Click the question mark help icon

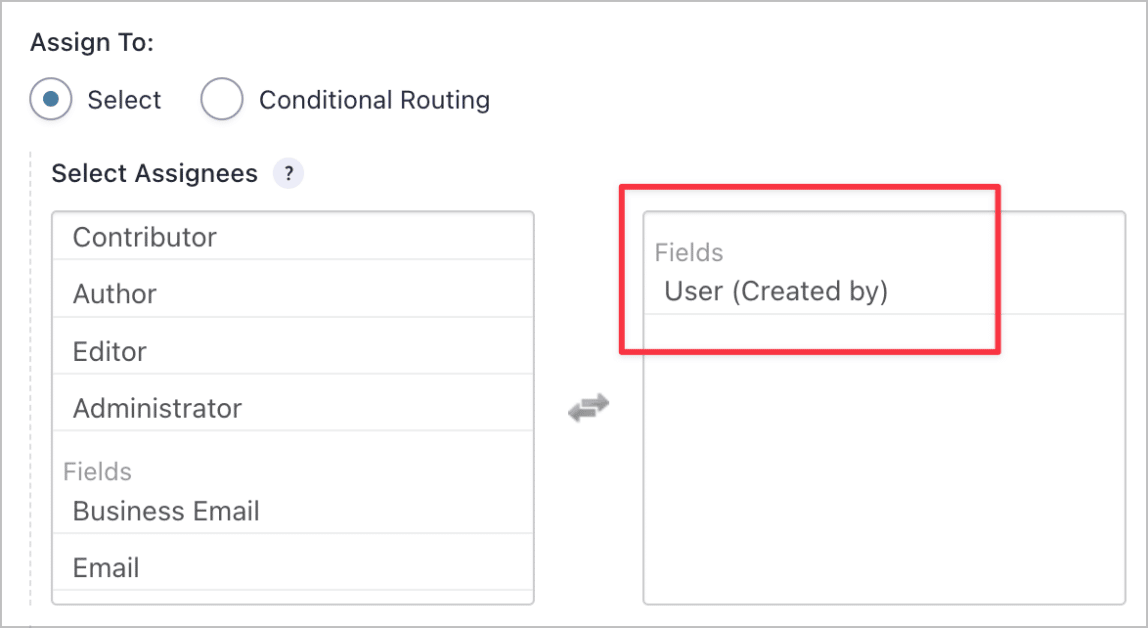tap(288, 173)
